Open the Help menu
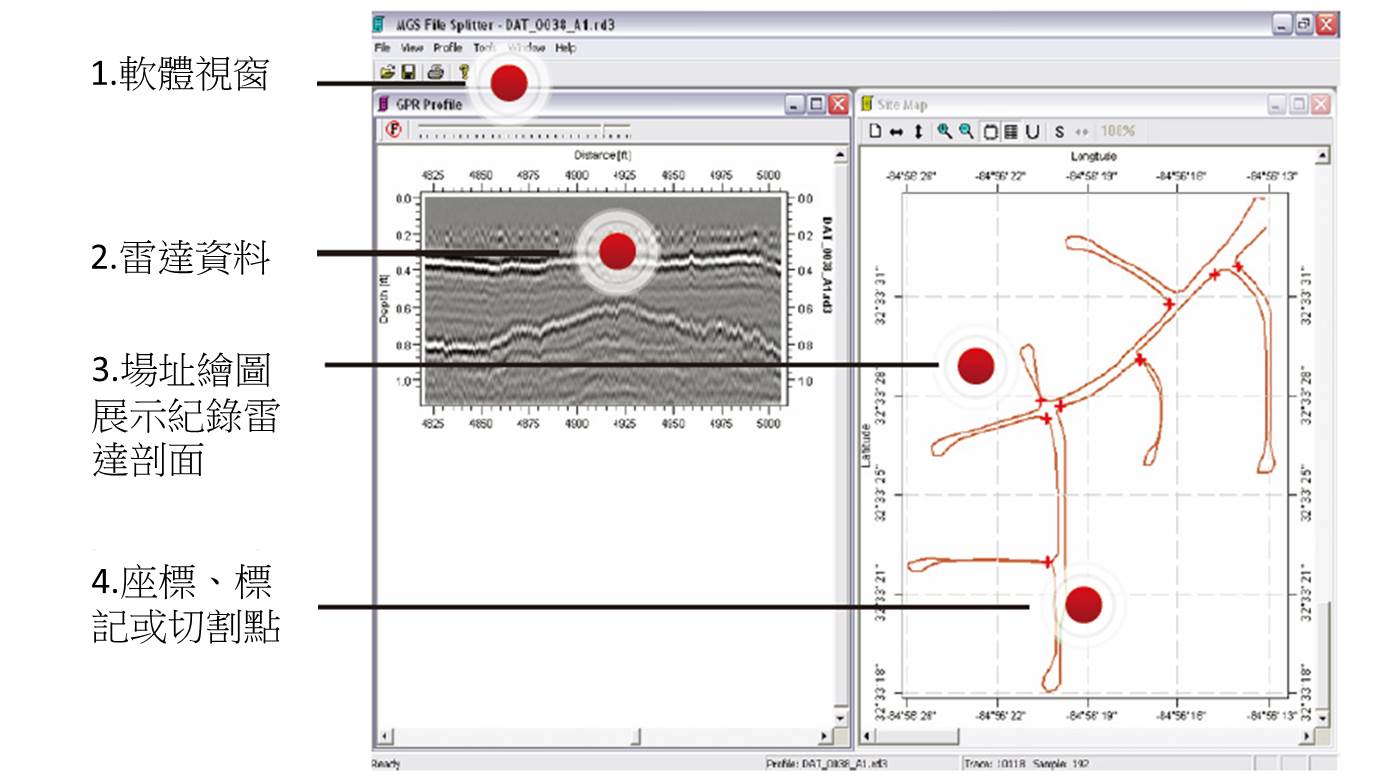The height and width of the screenshot is (783, 1381). point(566,47)
